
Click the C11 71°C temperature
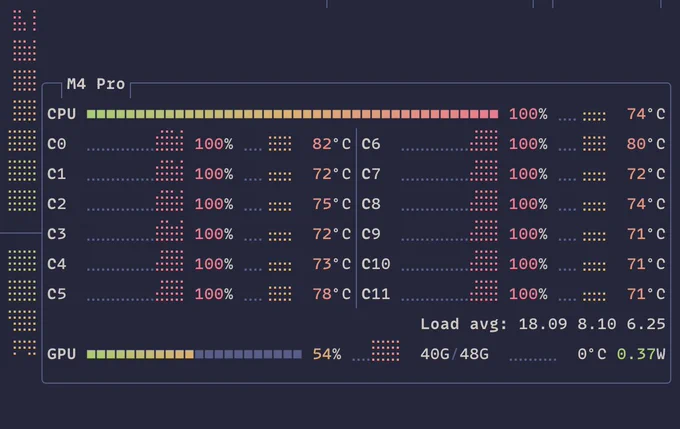click(x=646, y=294)
